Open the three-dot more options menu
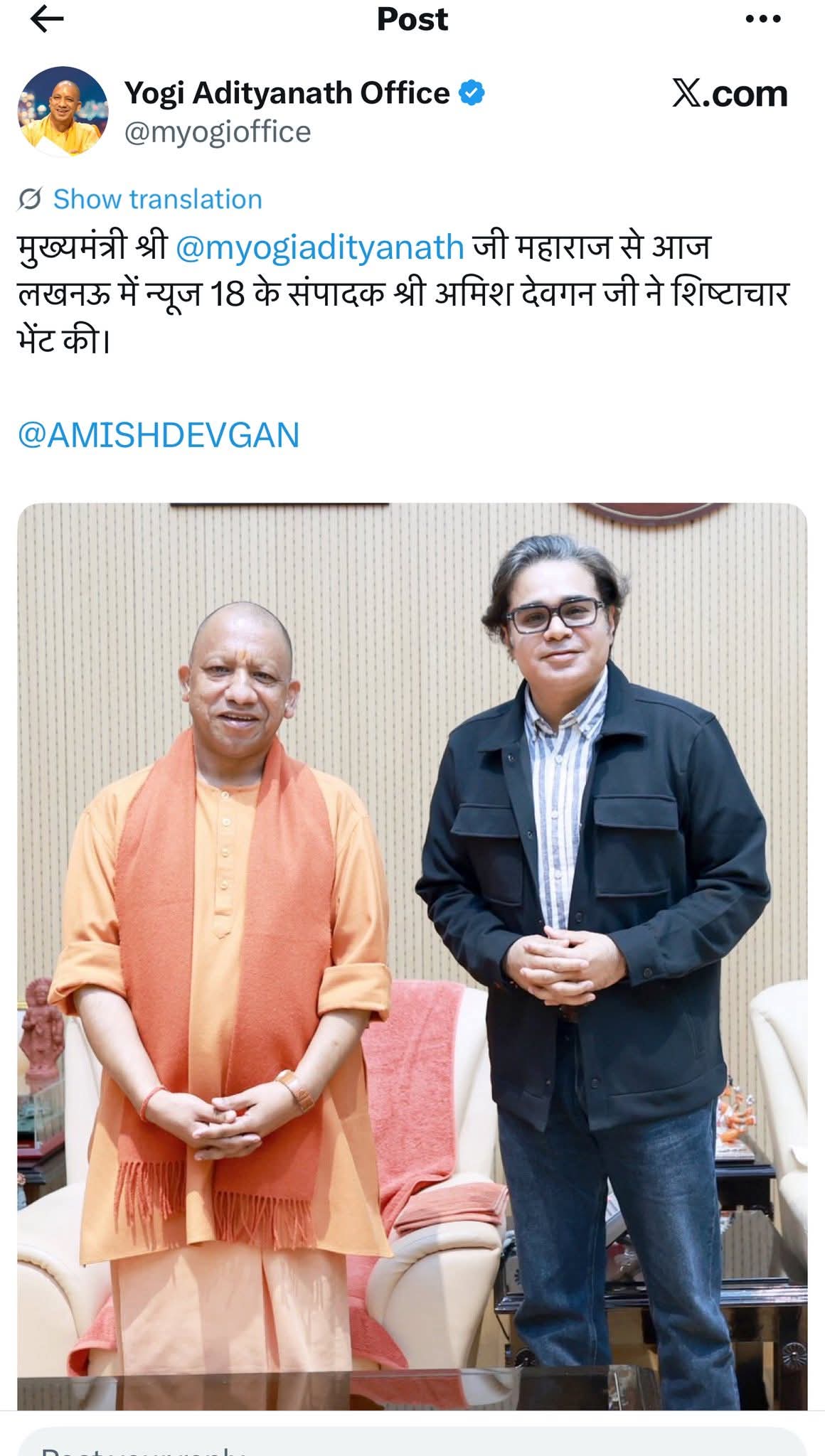The image size is (825, 1456). [763, 19]
